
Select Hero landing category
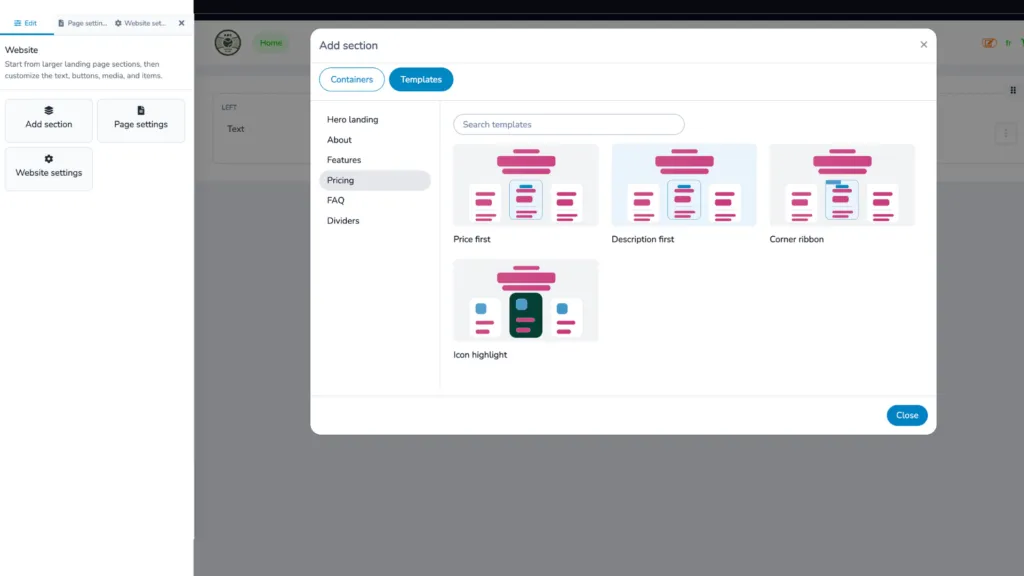pyautogui.click(x=375, y=120)
